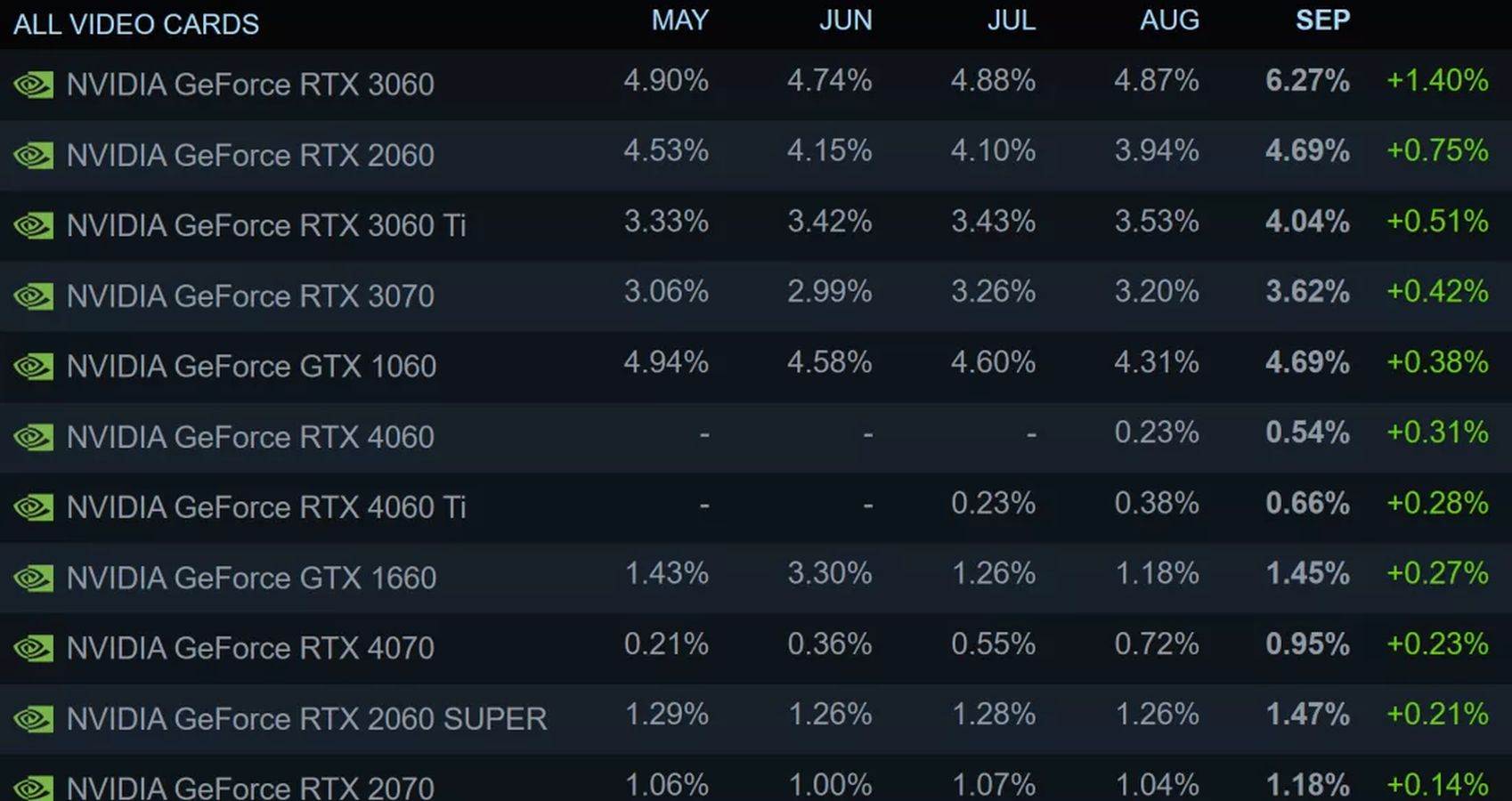Click the ALL VIDEO CARDS heading
This screenshot has height=801, width=1512.
pyautogui.click(x=136, y=24)
